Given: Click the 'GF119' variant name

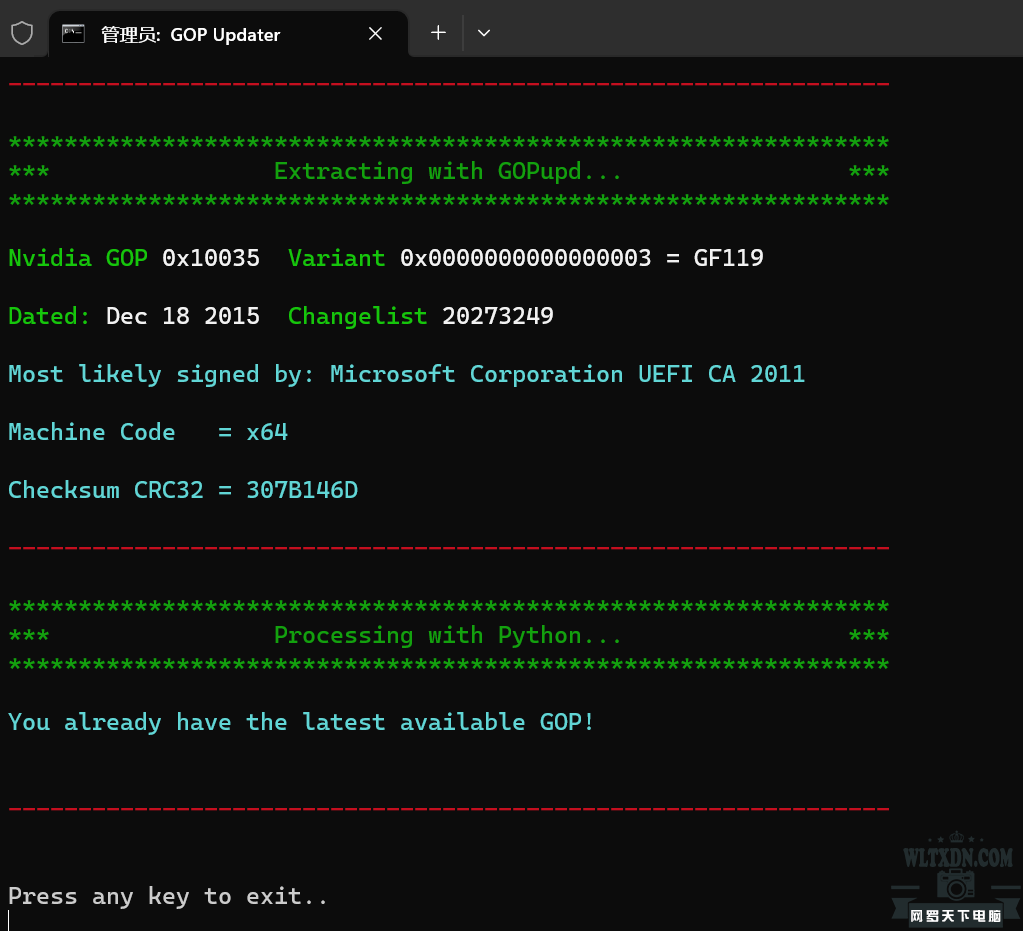Looking at the screenshot, I should click(729, 258).
